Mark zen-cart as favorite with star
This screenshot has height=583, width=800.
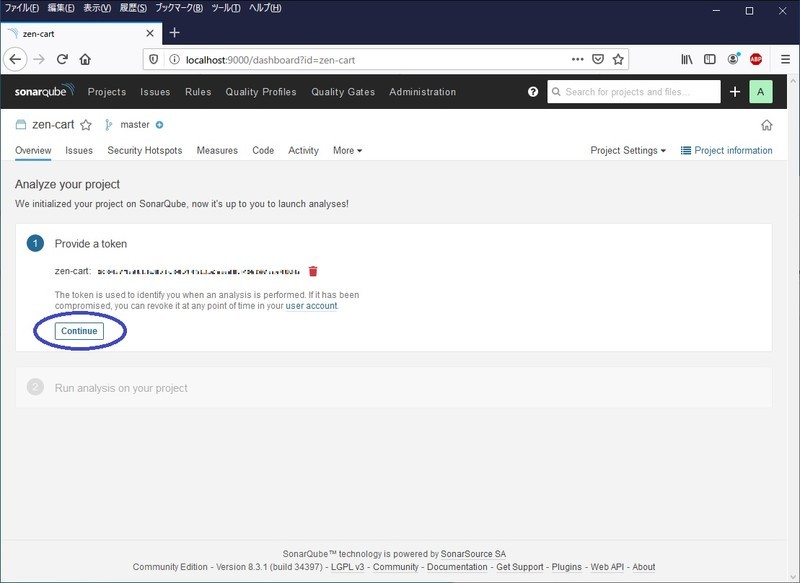(x=86, y=125)
